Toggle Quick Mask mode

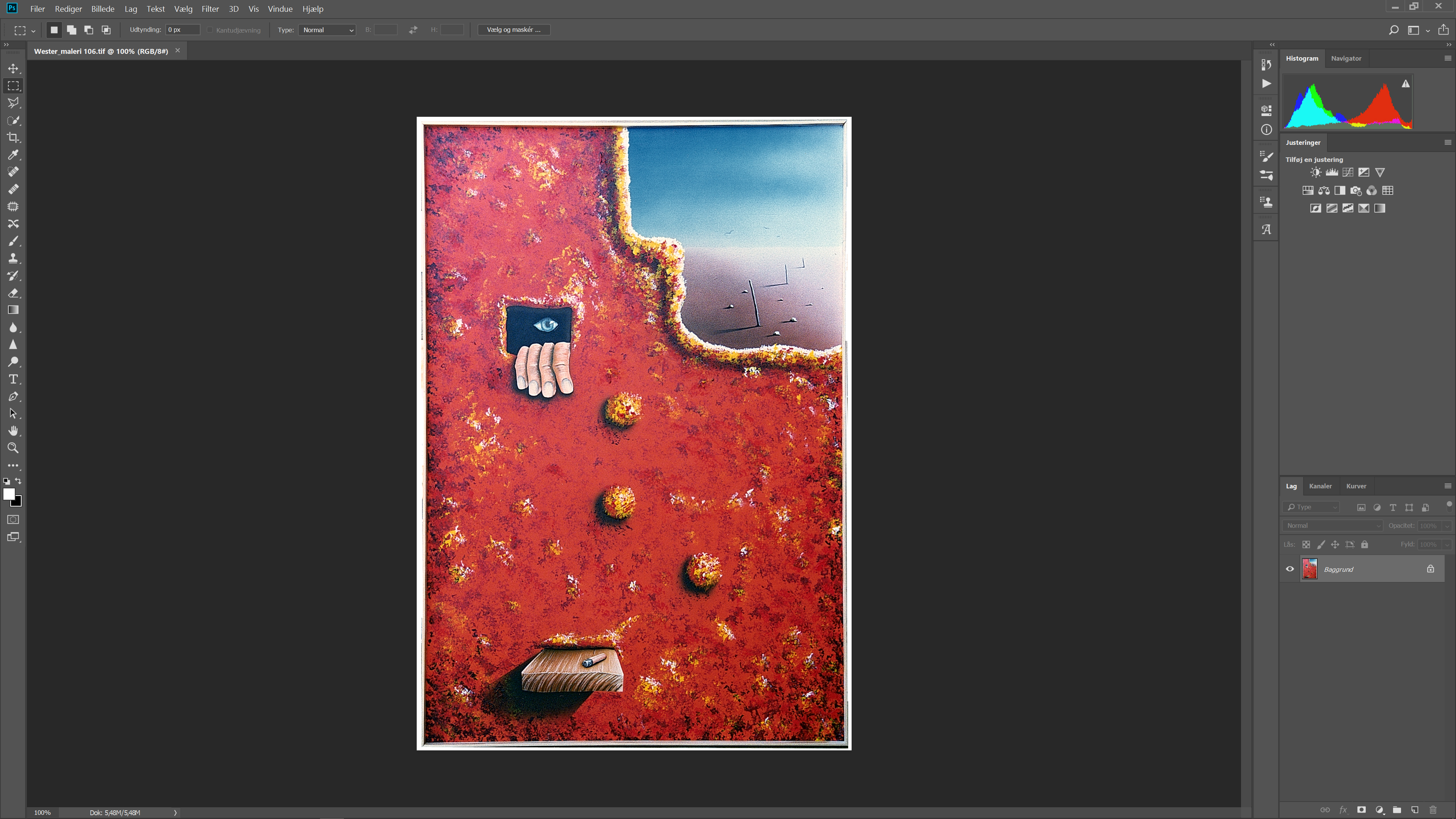13,519
